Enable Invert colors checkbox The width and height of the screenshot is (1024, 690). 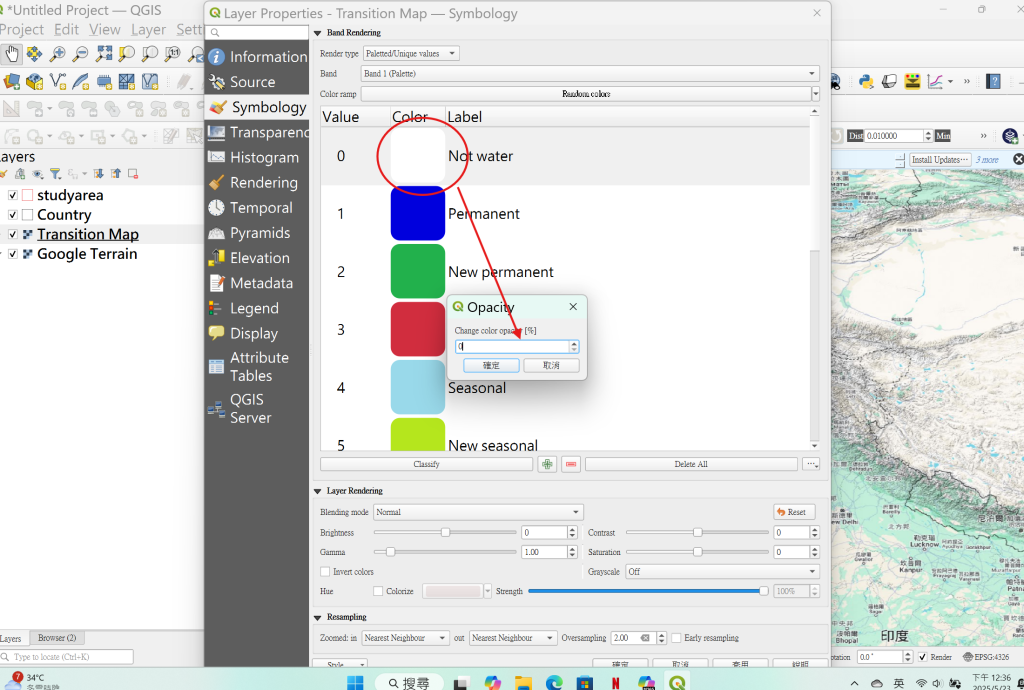coord(325,572)
